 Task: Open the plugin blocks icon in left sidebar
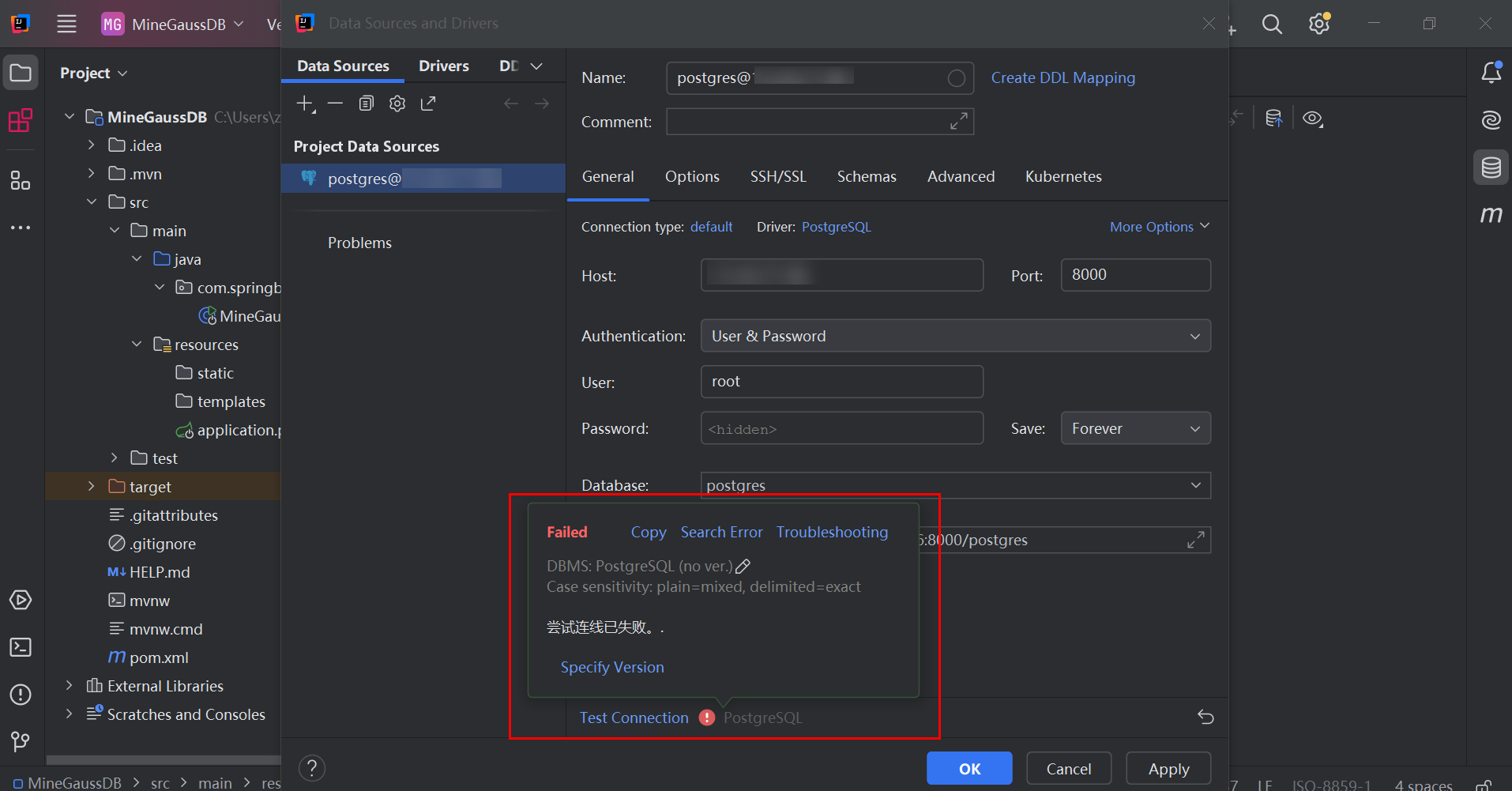(x=21, y=120)
